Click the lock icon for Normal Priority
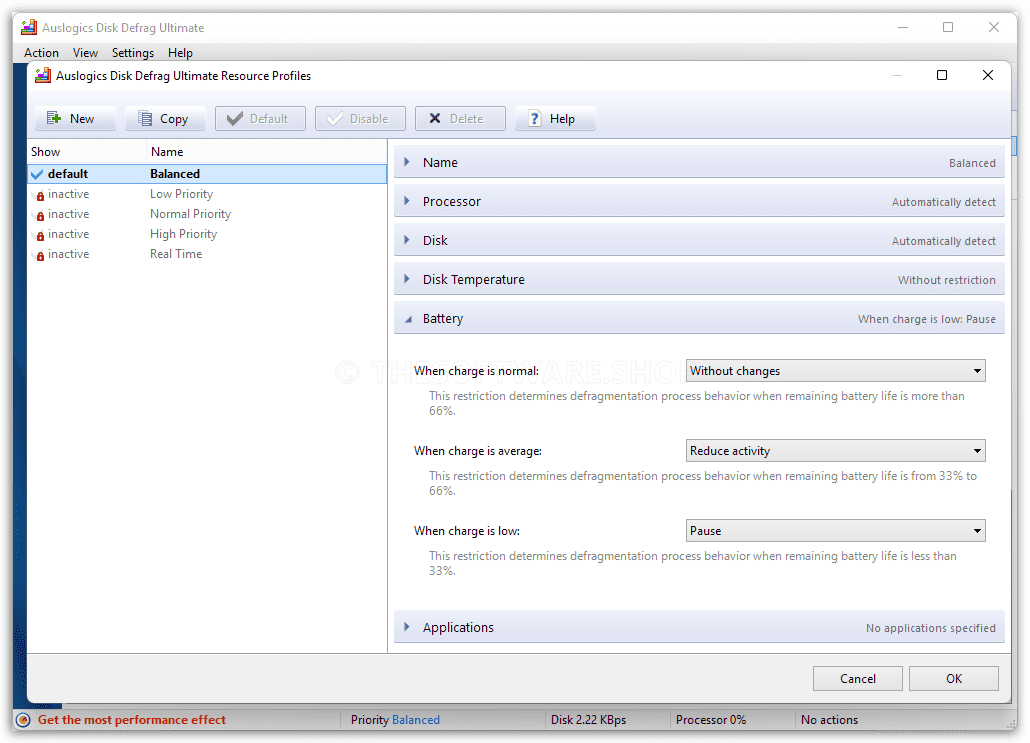Viewport: 1030px width, 743px height. coord(40,215)
